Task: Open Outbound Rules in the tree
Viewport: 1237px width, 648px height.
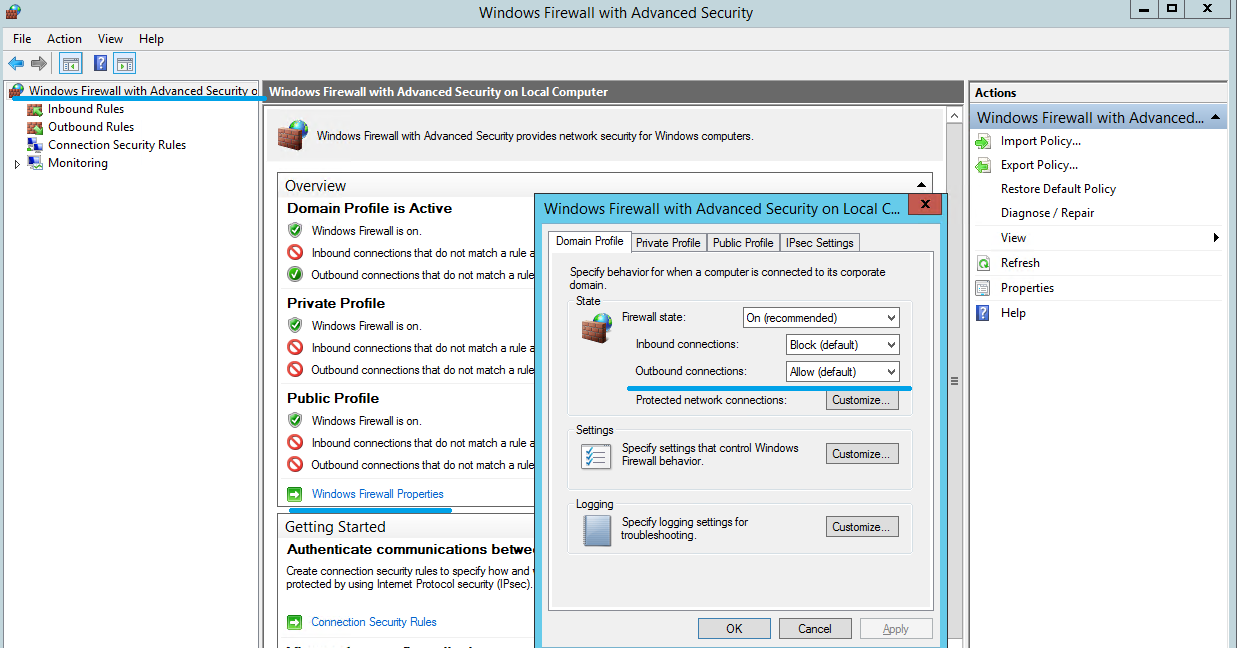Action: [91, 127]
